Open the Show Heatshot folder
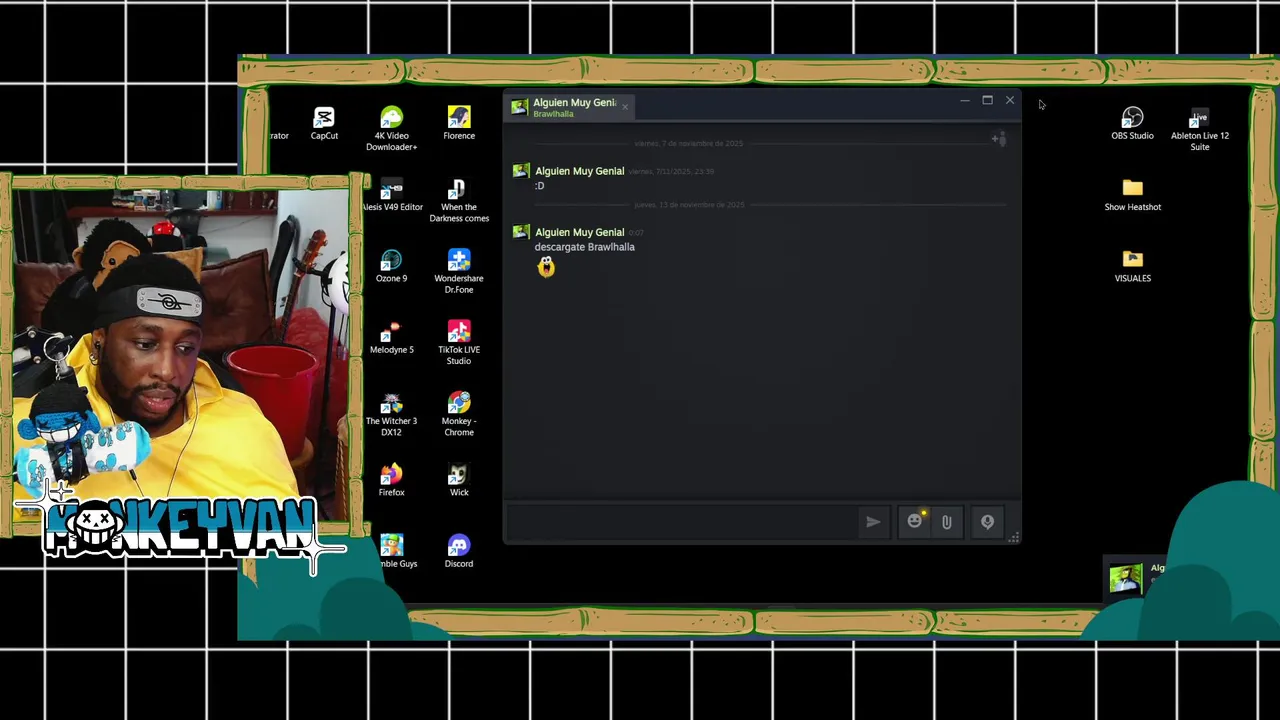 click(1132, 195)
